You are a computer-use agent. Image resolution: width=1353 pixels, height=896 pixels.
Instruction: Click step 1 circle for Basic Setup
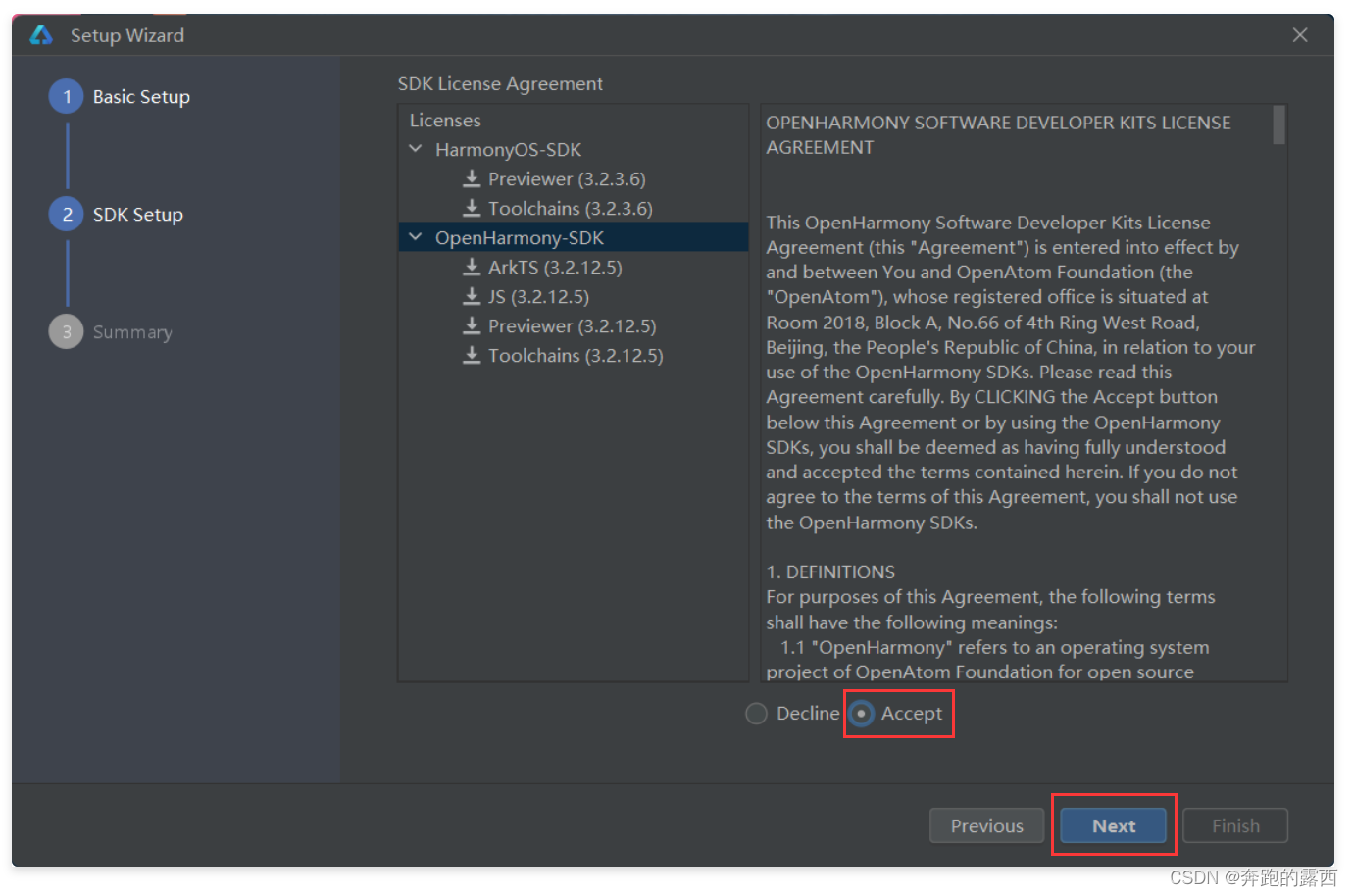[x=67, y=96]
